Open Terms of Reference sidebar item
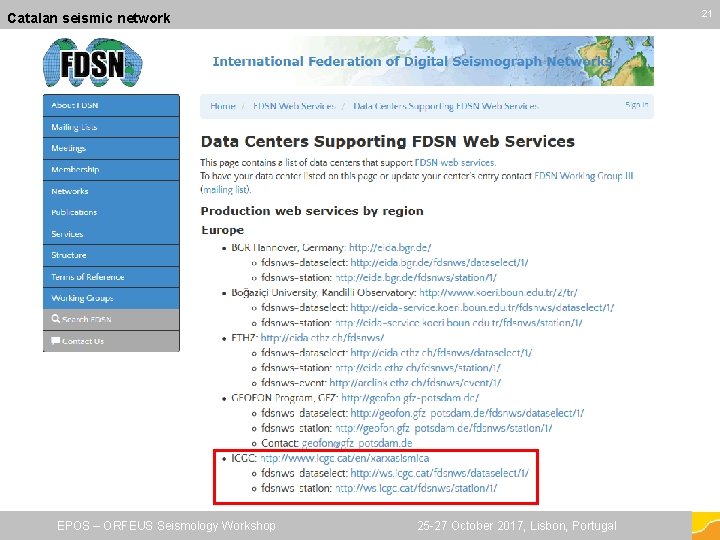Screen dimensions: 720x540 [111, 277]
